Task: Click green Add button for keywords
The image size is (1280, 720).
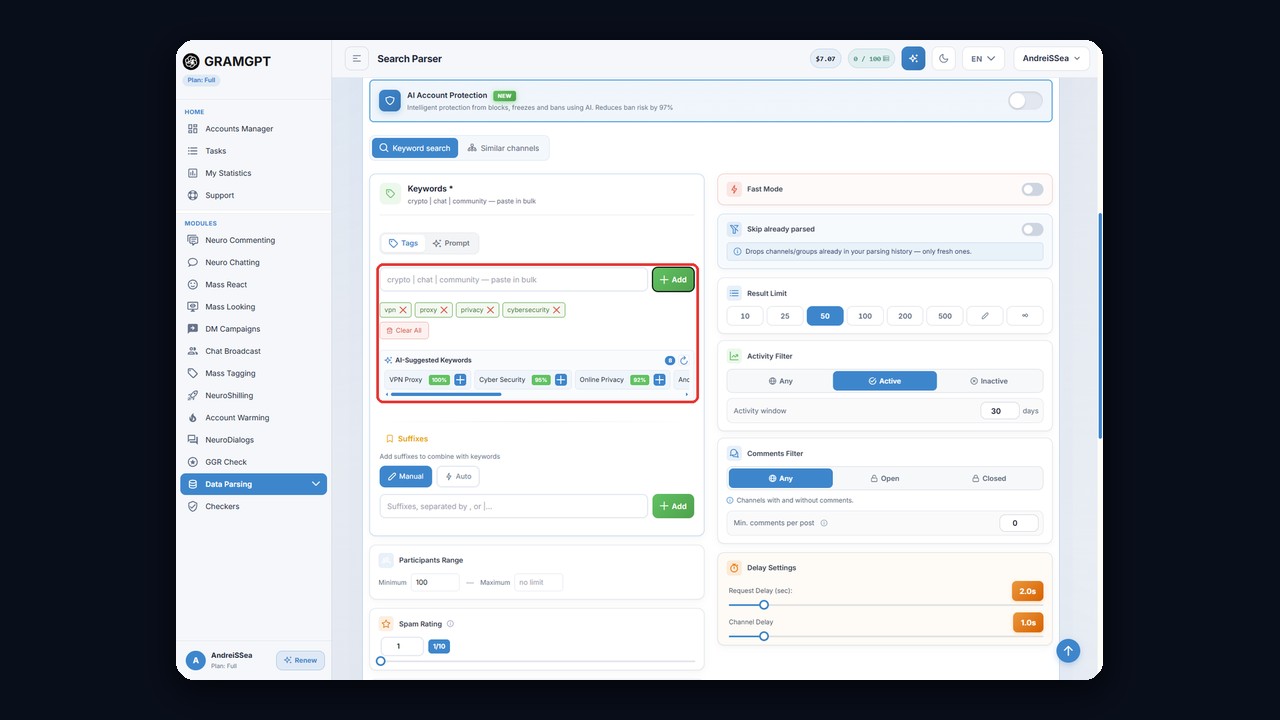Action: click(x=673, y=280)
